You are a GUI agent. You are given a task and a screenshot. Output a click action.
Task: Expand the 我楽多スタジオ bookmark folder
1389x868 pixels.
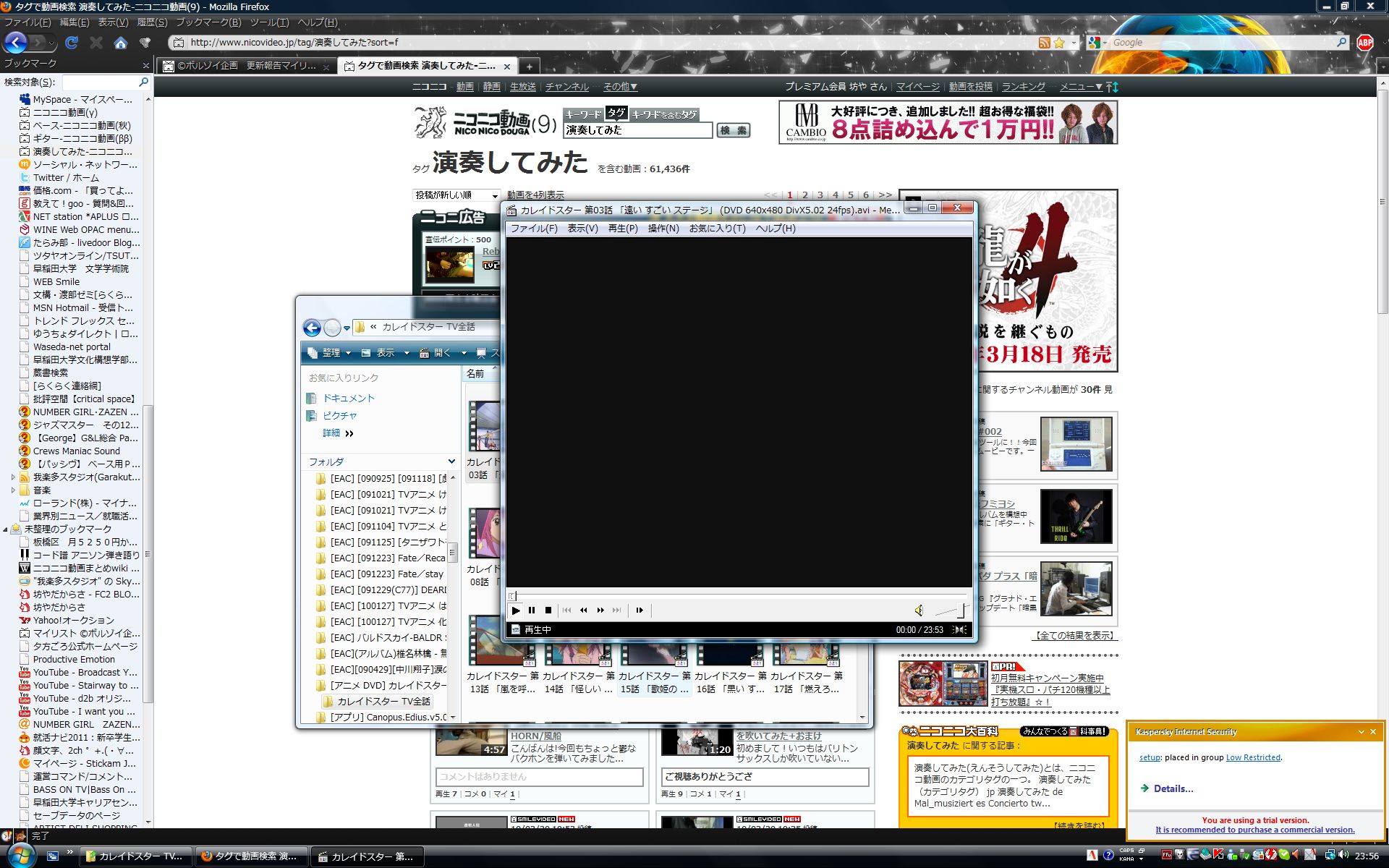click(13, 477)
